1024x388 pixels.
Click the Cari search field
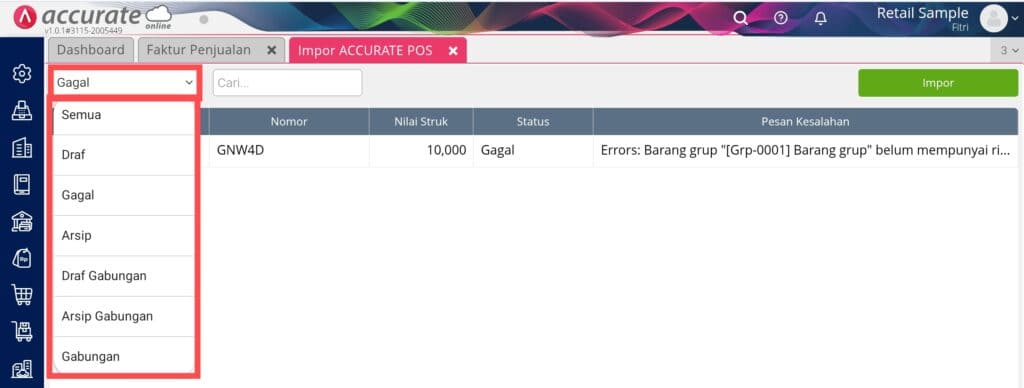(x=287, y=83)
